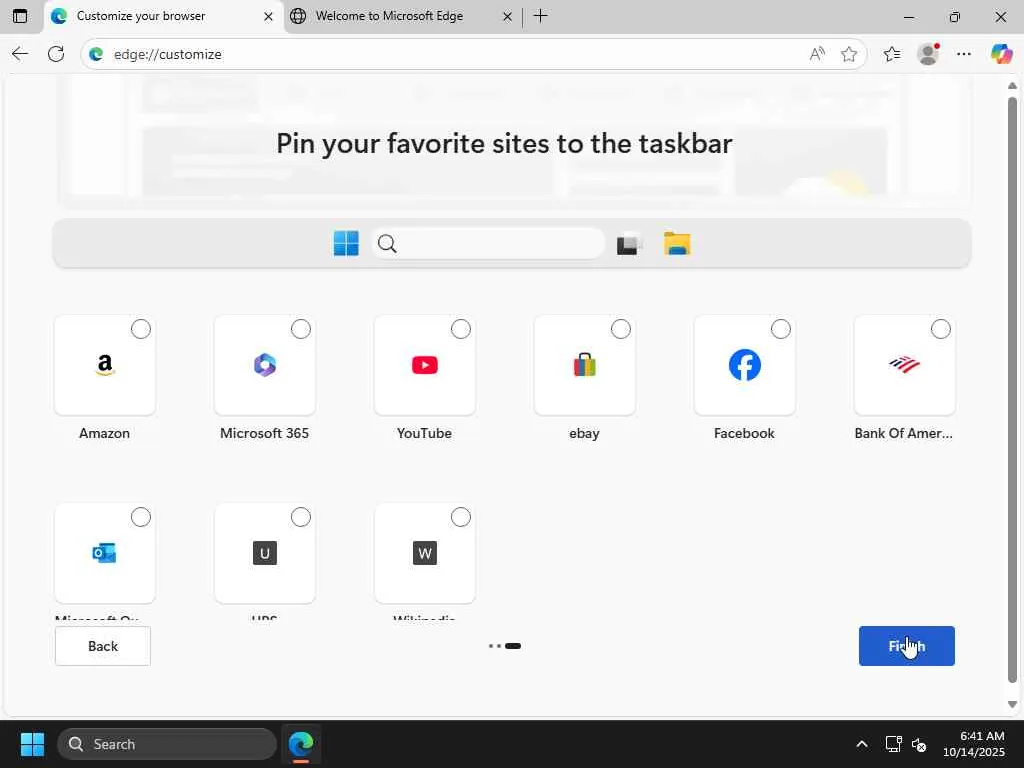1024x768 pixels.
Task: Open the network status tray icon
Action: pos(893,744)
